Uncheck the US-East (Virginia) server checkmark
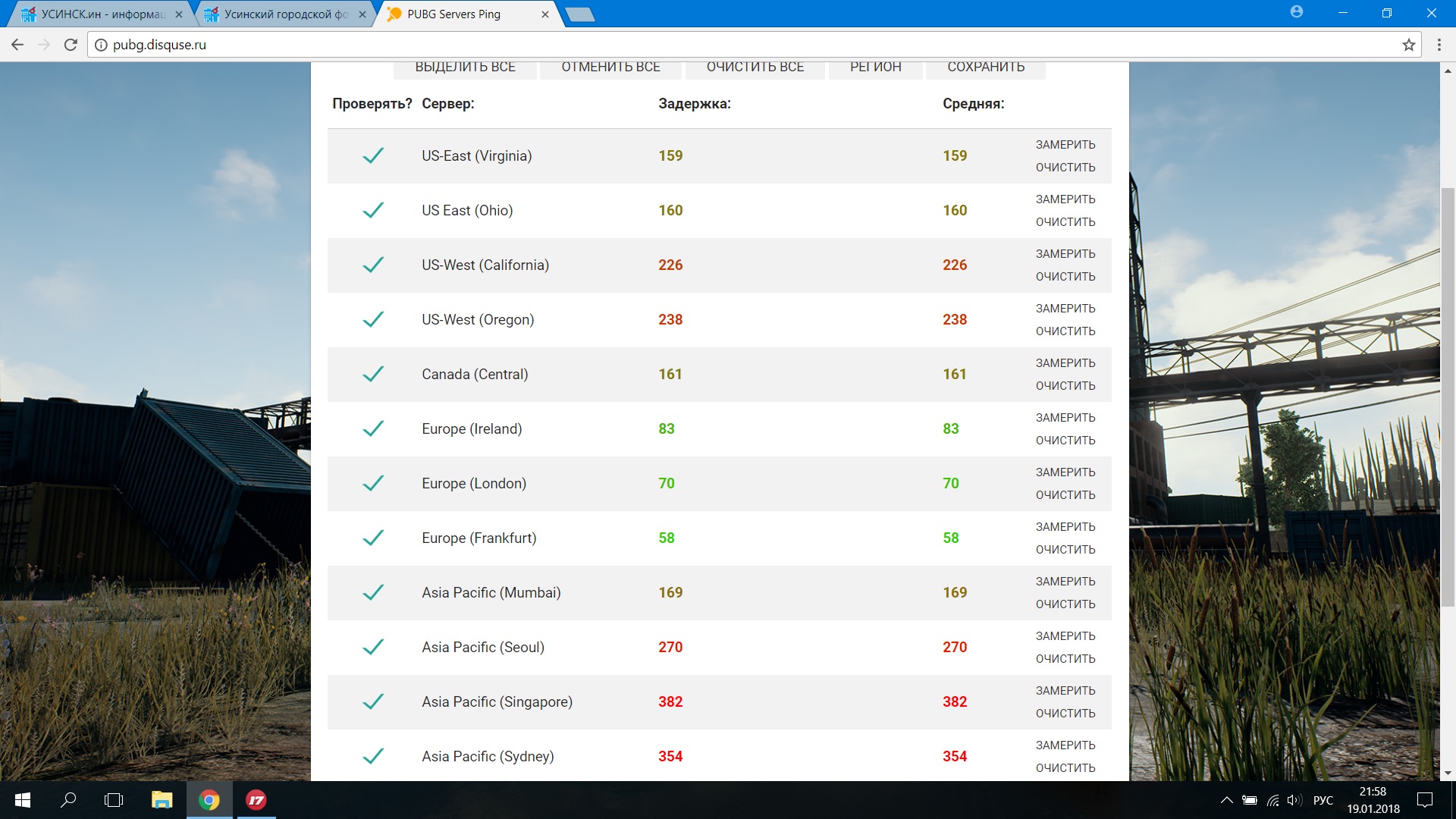Image resolution: width=1456 pixels, height=819 pixels. point(373,155)
